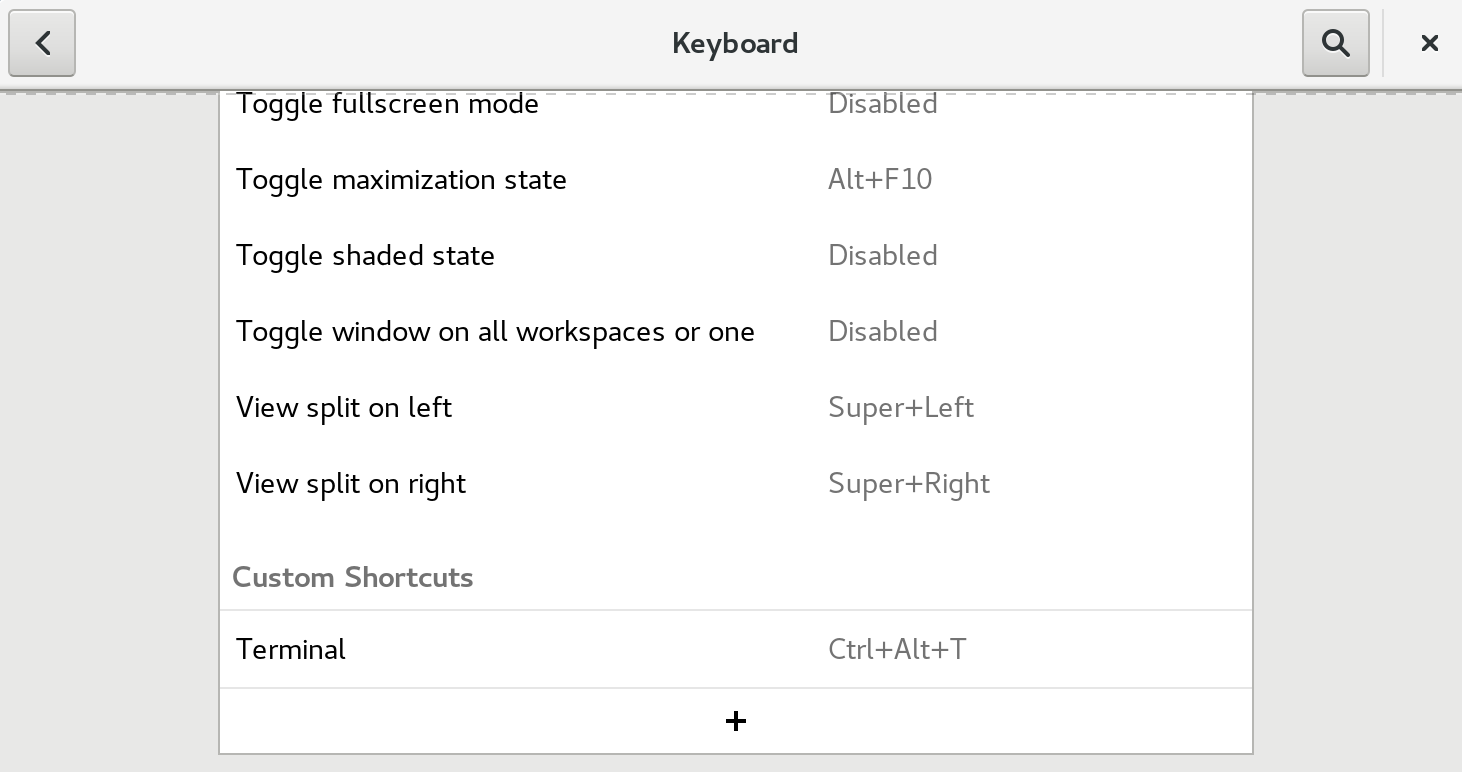Image resolution: width=1462 pixels, height=772 pixels.
Task: Select the View split on right entry
Action: pyautogui.click(x=736, y=484)
